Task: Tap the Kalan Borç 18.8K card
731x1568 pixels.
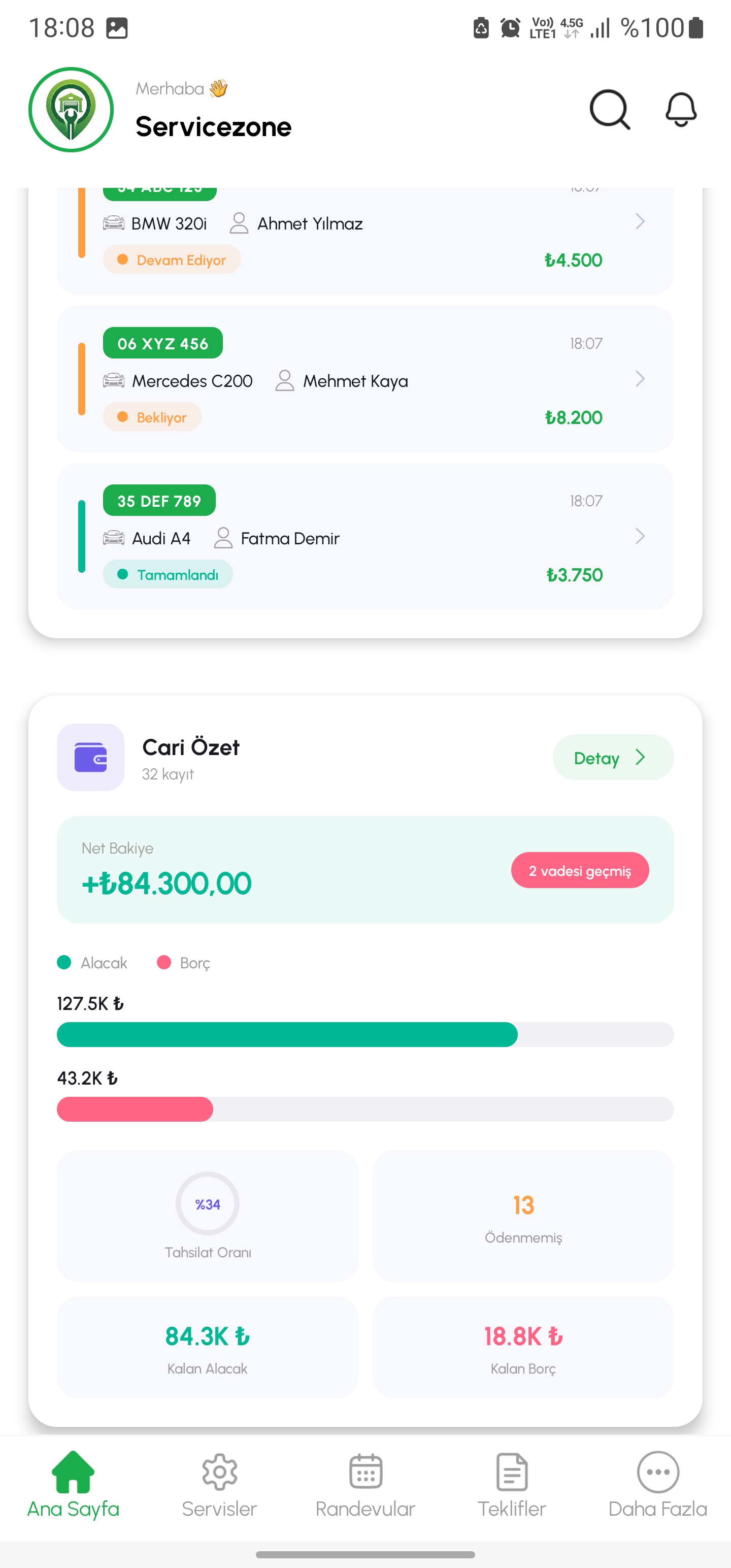Action: pyautogui.click(x=523, y=1347)
